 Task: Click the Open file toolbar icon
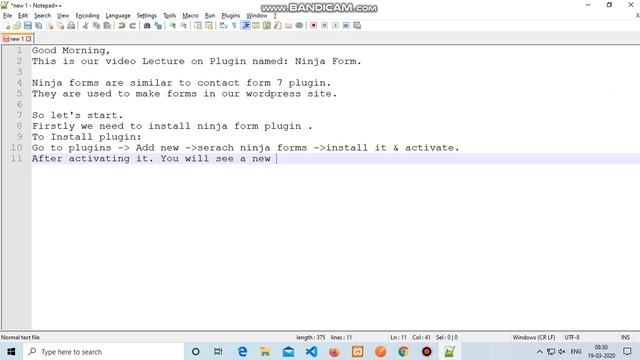coord(17,26)
